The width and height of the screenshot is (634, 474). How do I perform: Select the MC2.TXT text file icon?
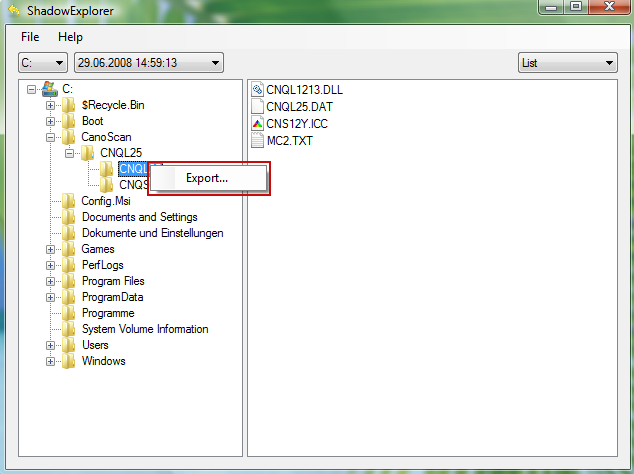(257, 139)
